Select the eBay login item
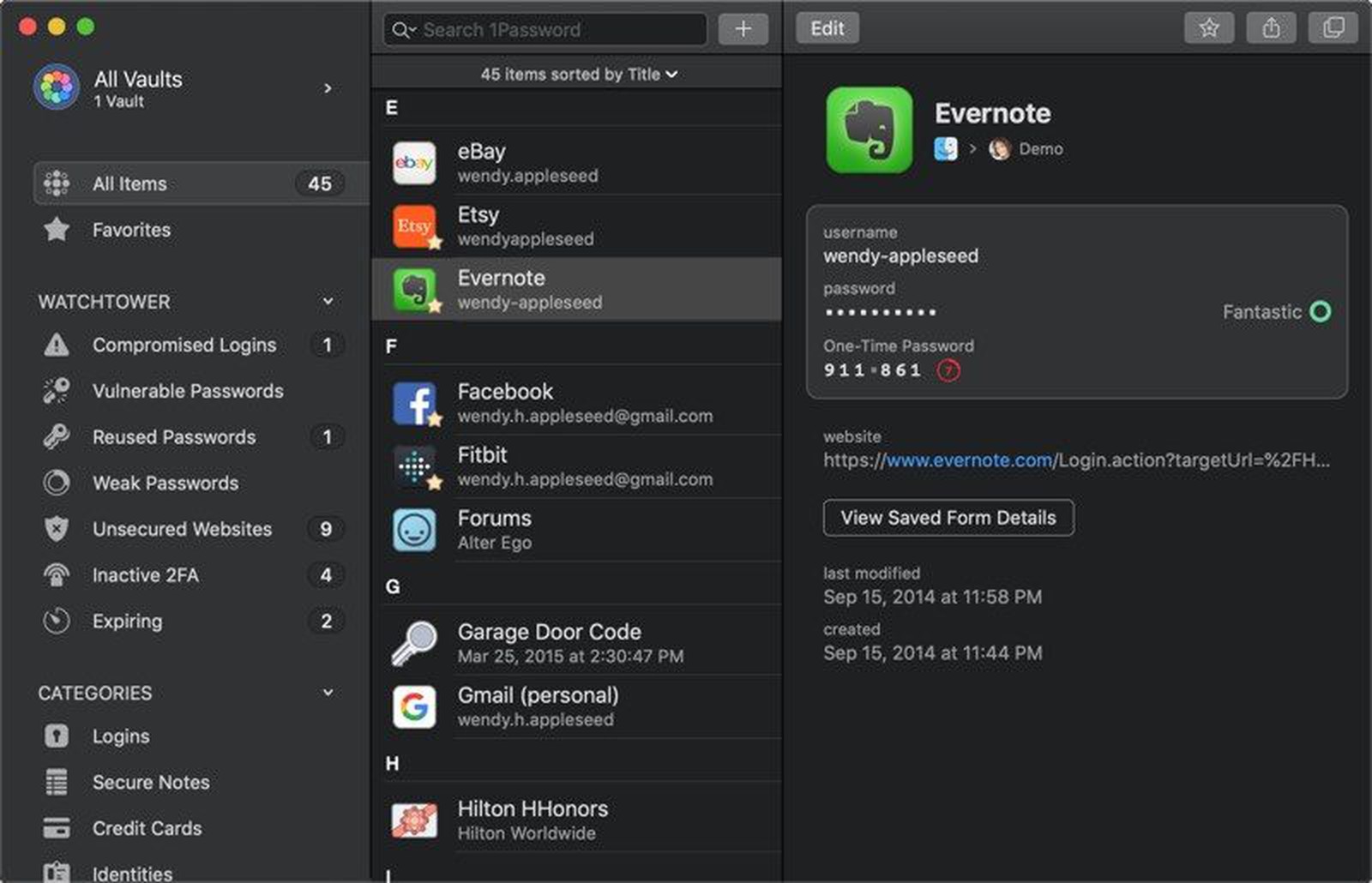Viewport: 1372px width, 883px height. tap(577, 163)
